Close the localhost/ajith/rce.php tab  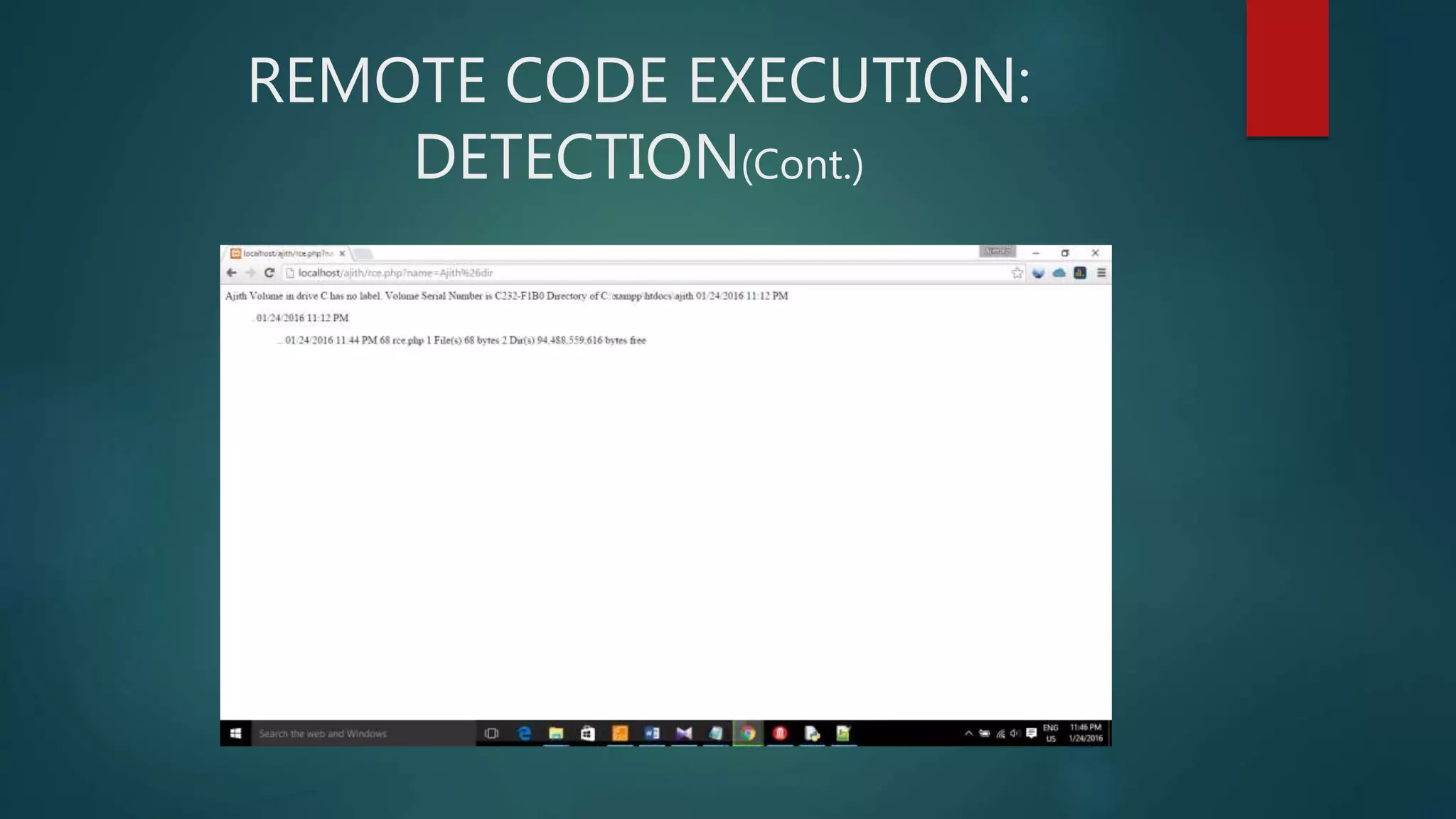pyautogui.click(x=342, y=253)
